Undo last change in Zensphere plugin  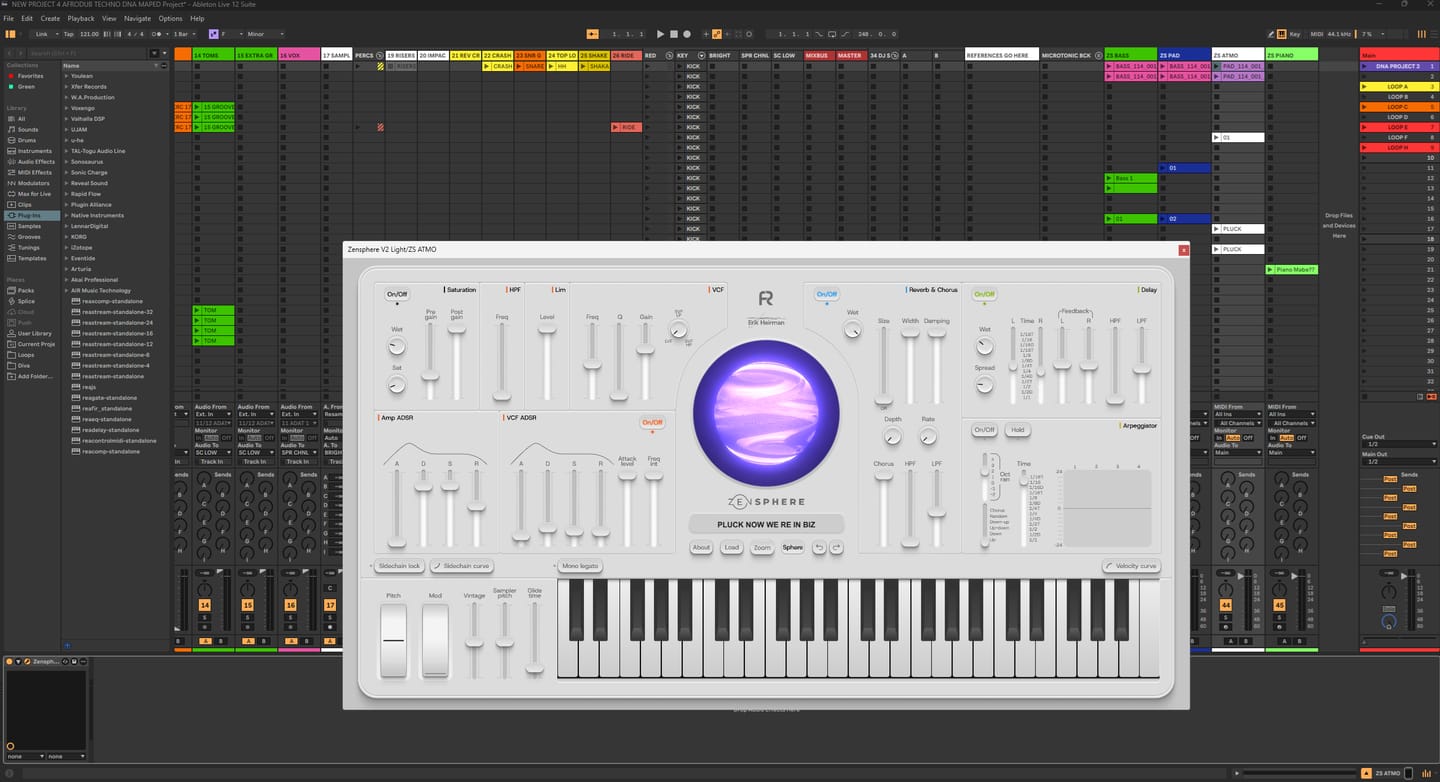pyautogui.click(x=819, y=547)
